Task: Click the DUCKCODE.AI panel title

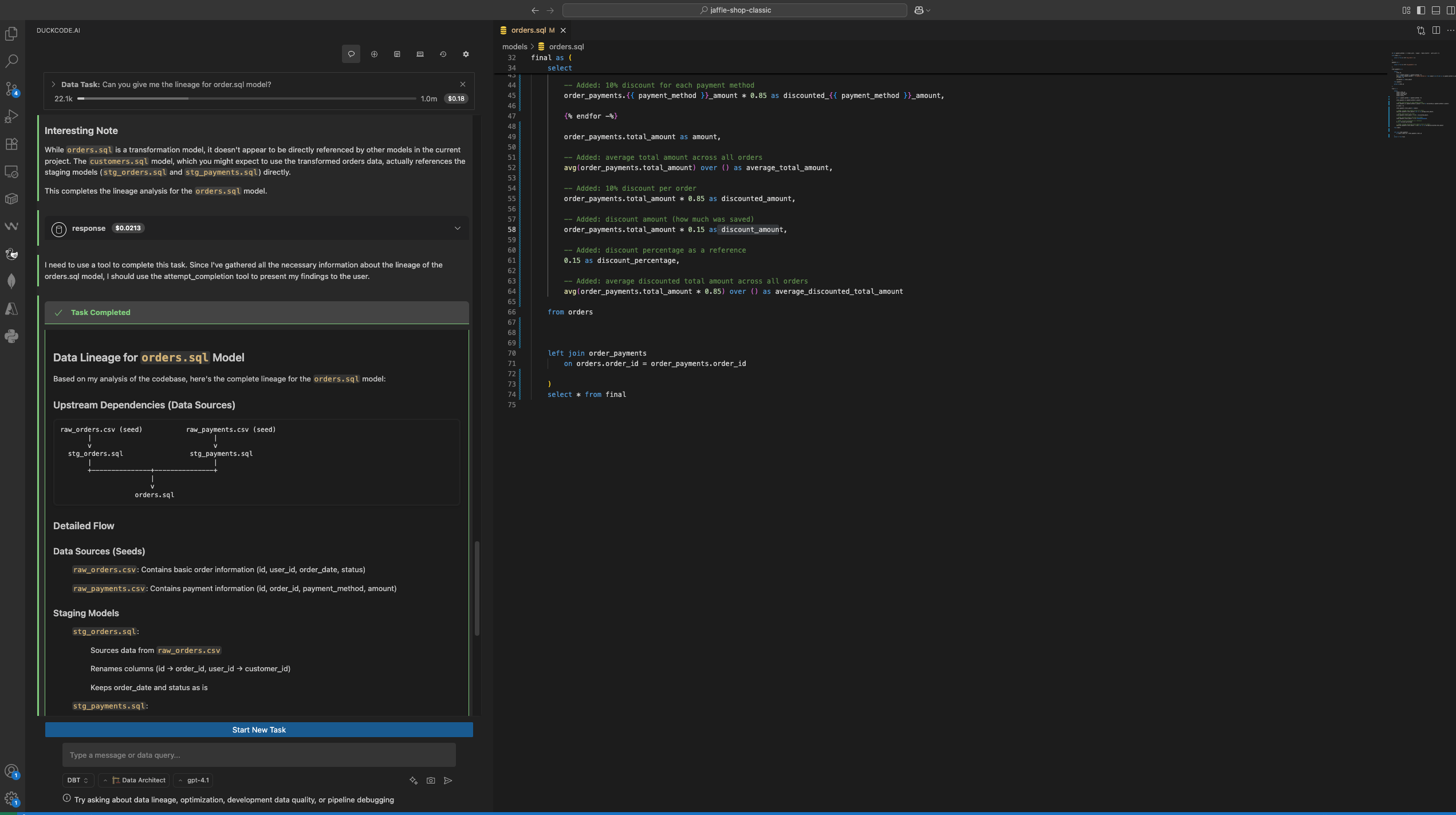Action: click(x=58, y=30)
